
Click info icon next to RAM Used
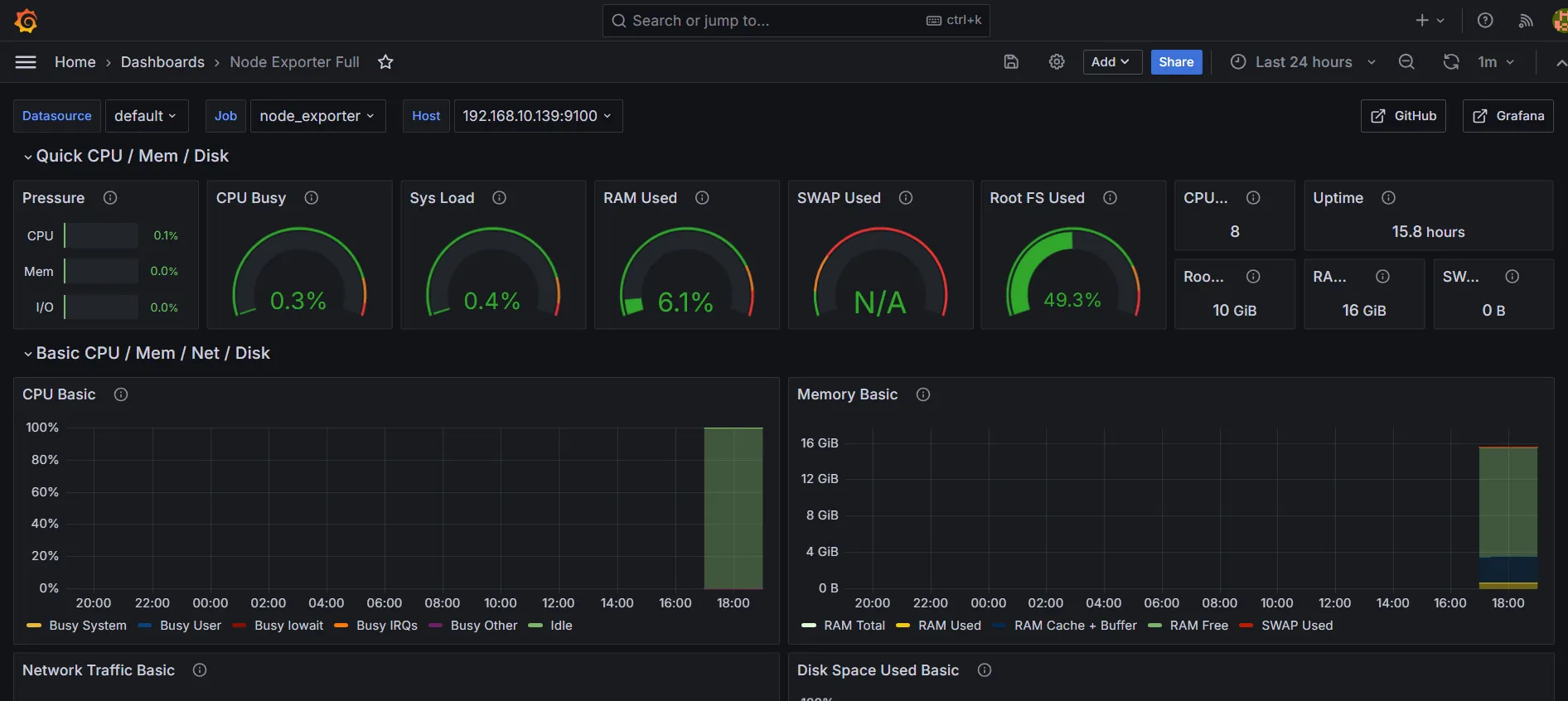coord(702,198)
